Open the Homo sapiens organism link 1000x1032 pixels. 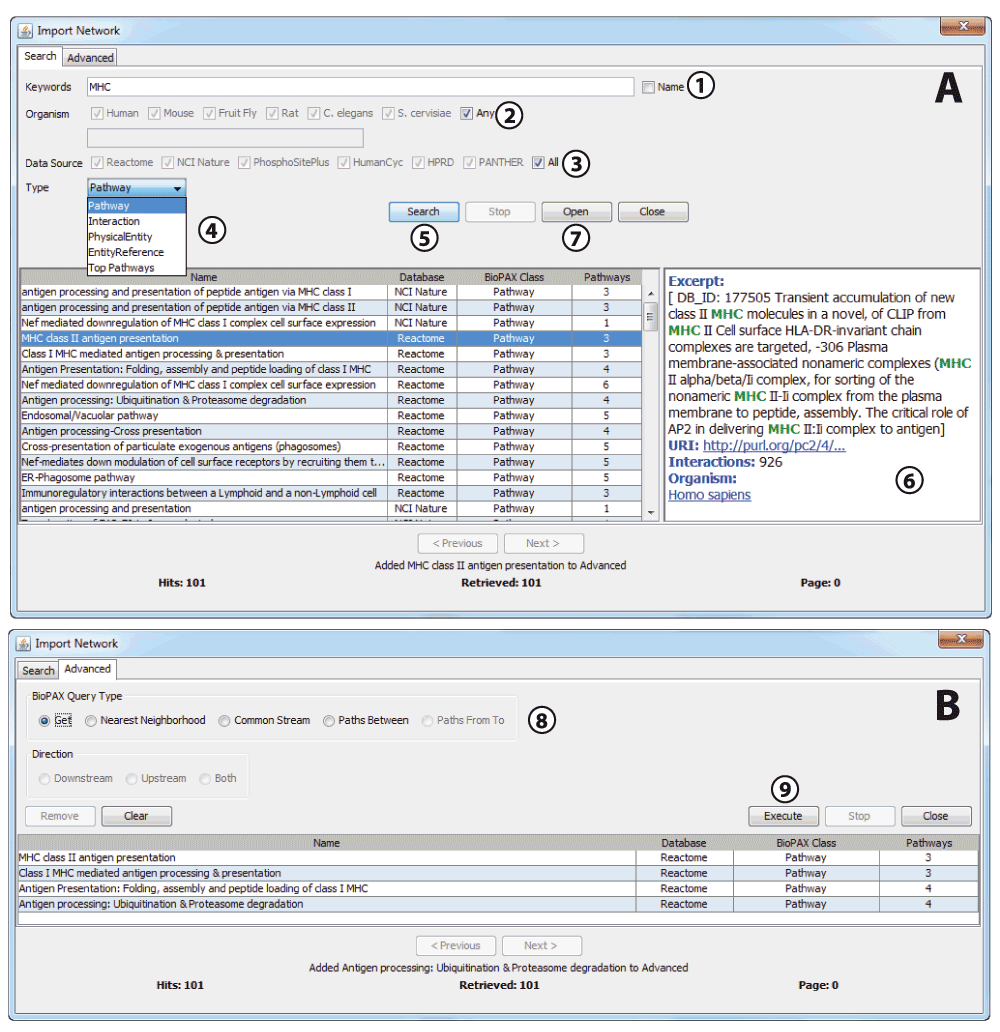pos(709,495)
